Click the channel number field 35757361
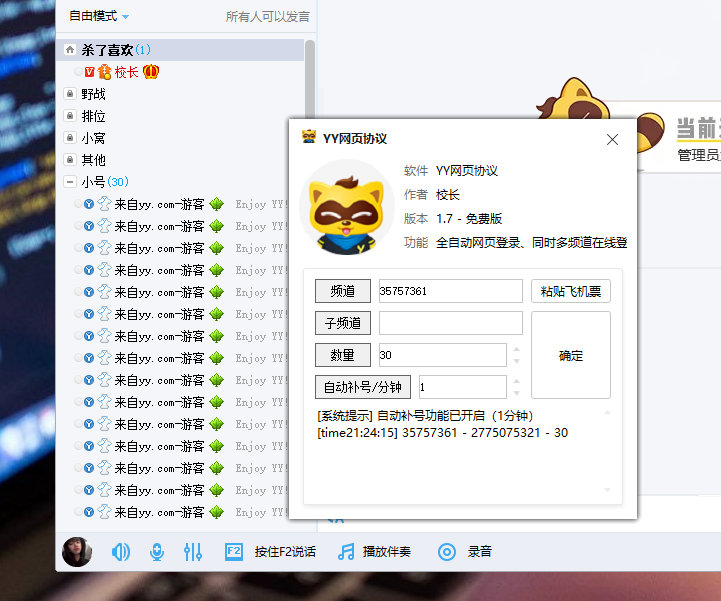Image resolution: width=721 pixels, height=601 pixels. point(451,291)
